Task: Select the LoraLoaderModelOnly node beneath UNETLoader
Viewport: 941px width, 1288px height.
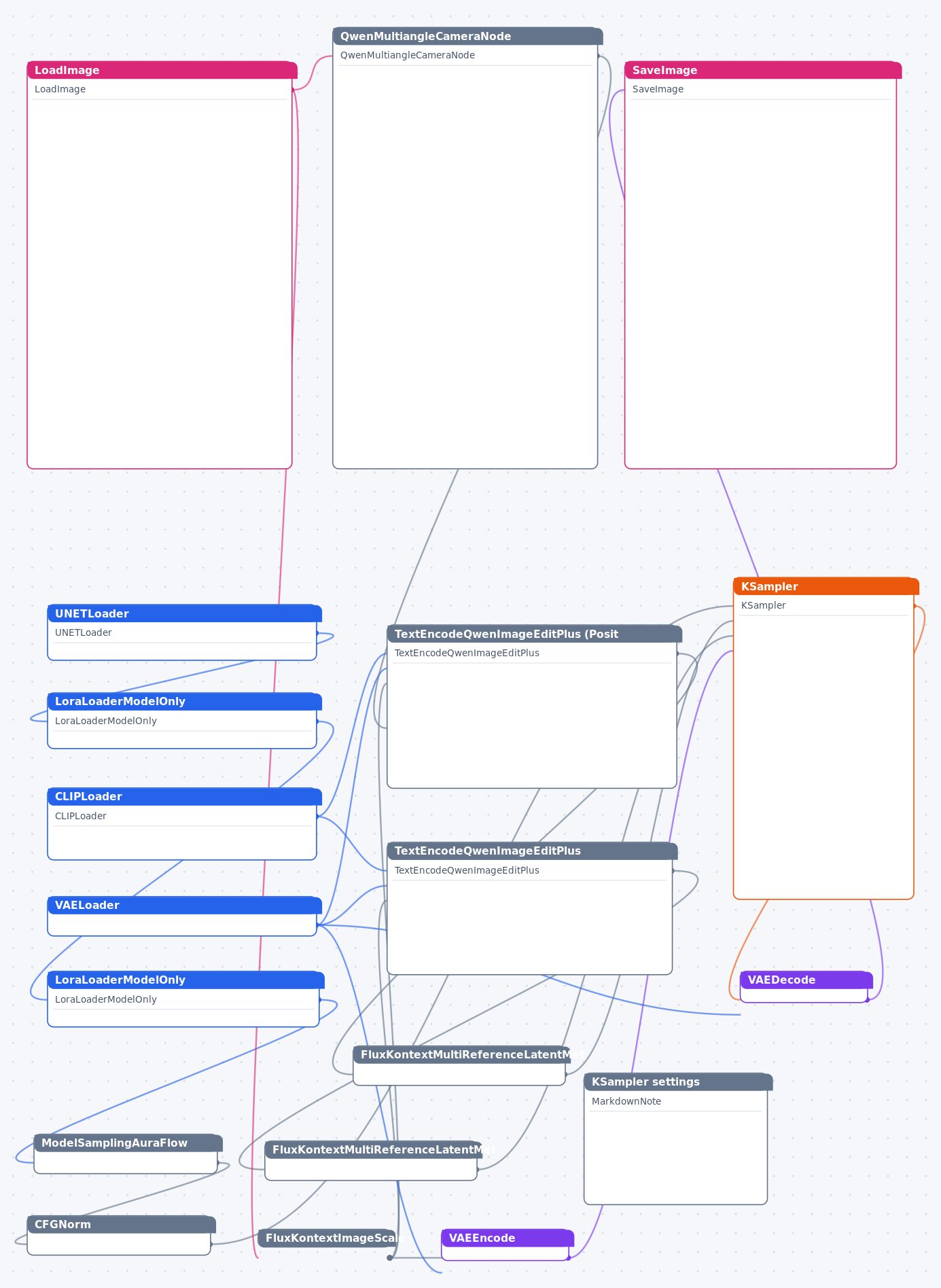Action: (184, 702)
